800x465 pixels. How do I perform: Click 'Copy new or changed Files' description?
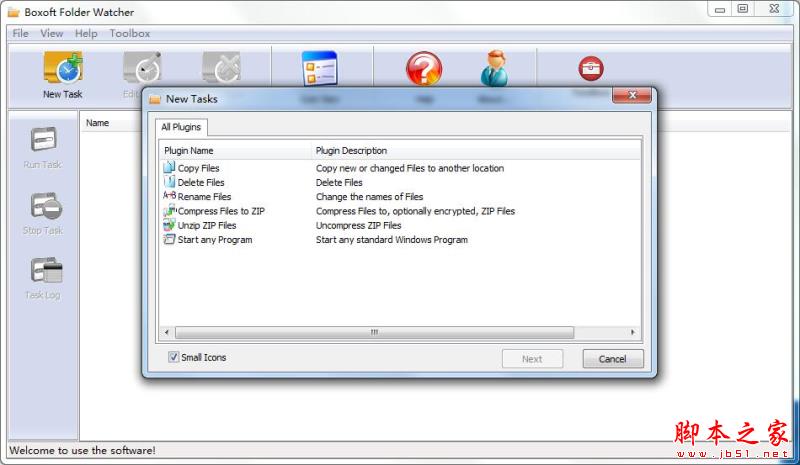(410, 168)
